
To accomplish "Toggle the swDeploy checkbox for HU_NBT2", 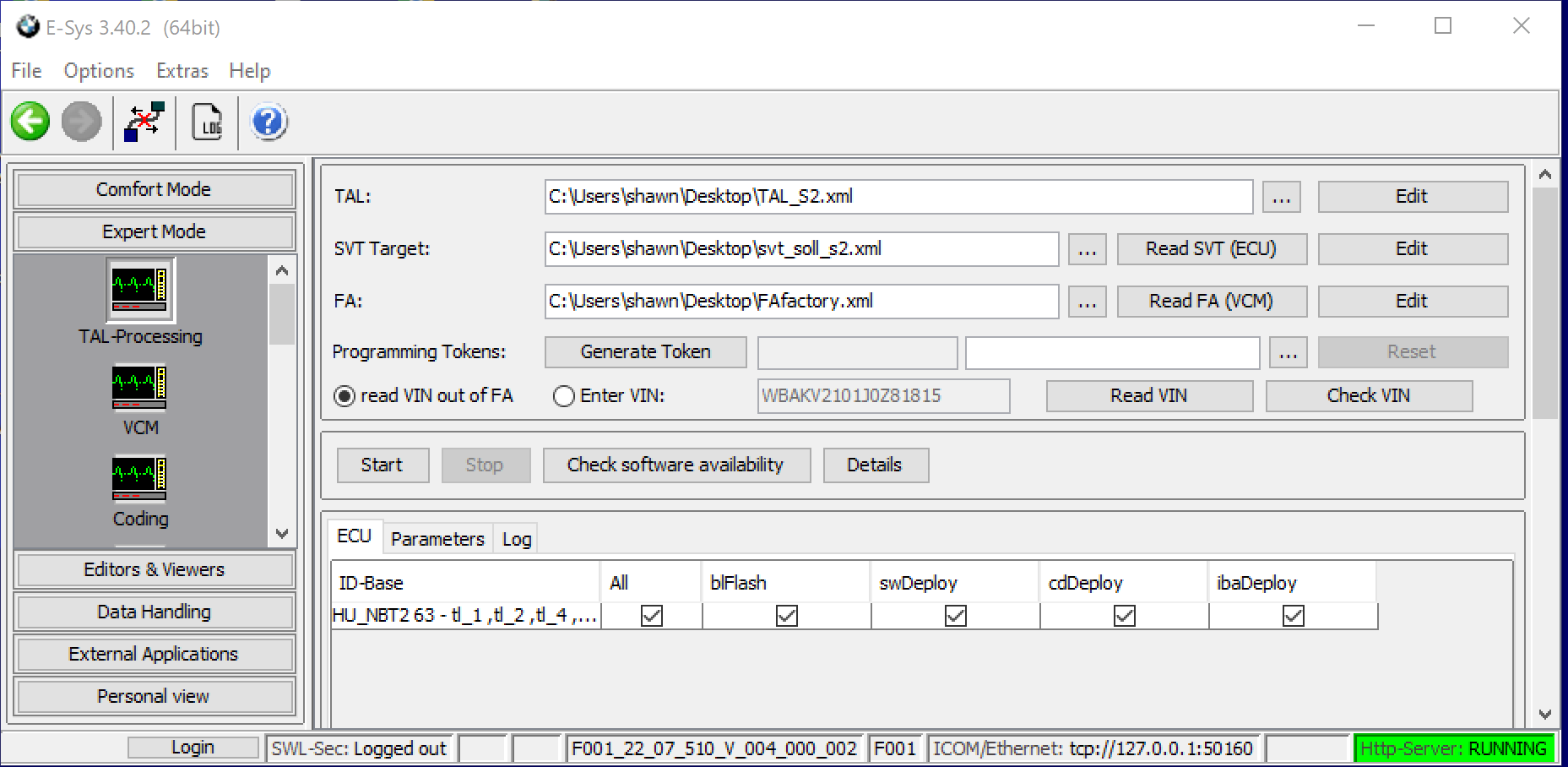I will [956, 616].
